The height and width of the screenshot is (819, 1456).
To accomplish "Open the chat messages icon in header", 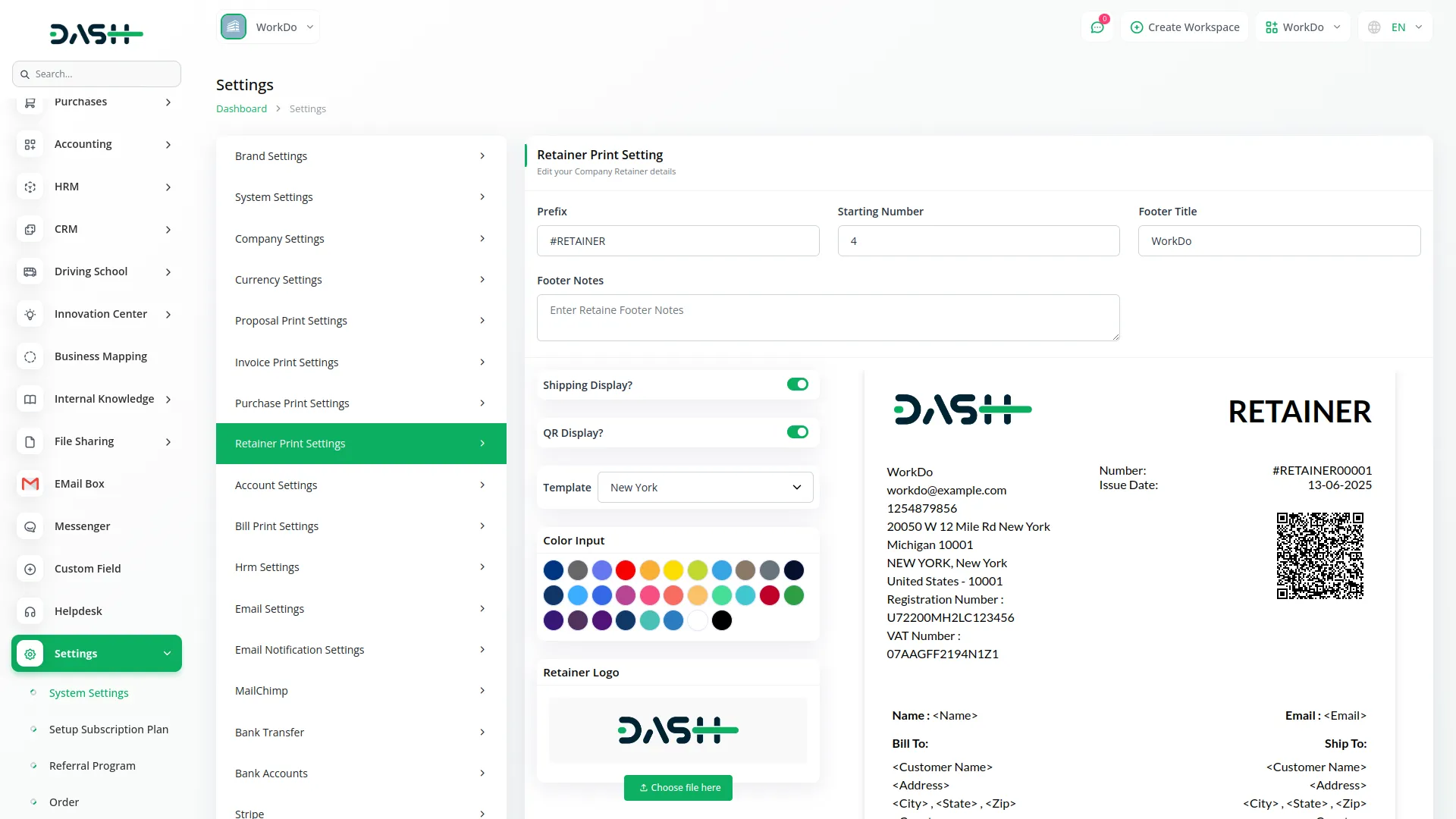I will [1097, 27].
